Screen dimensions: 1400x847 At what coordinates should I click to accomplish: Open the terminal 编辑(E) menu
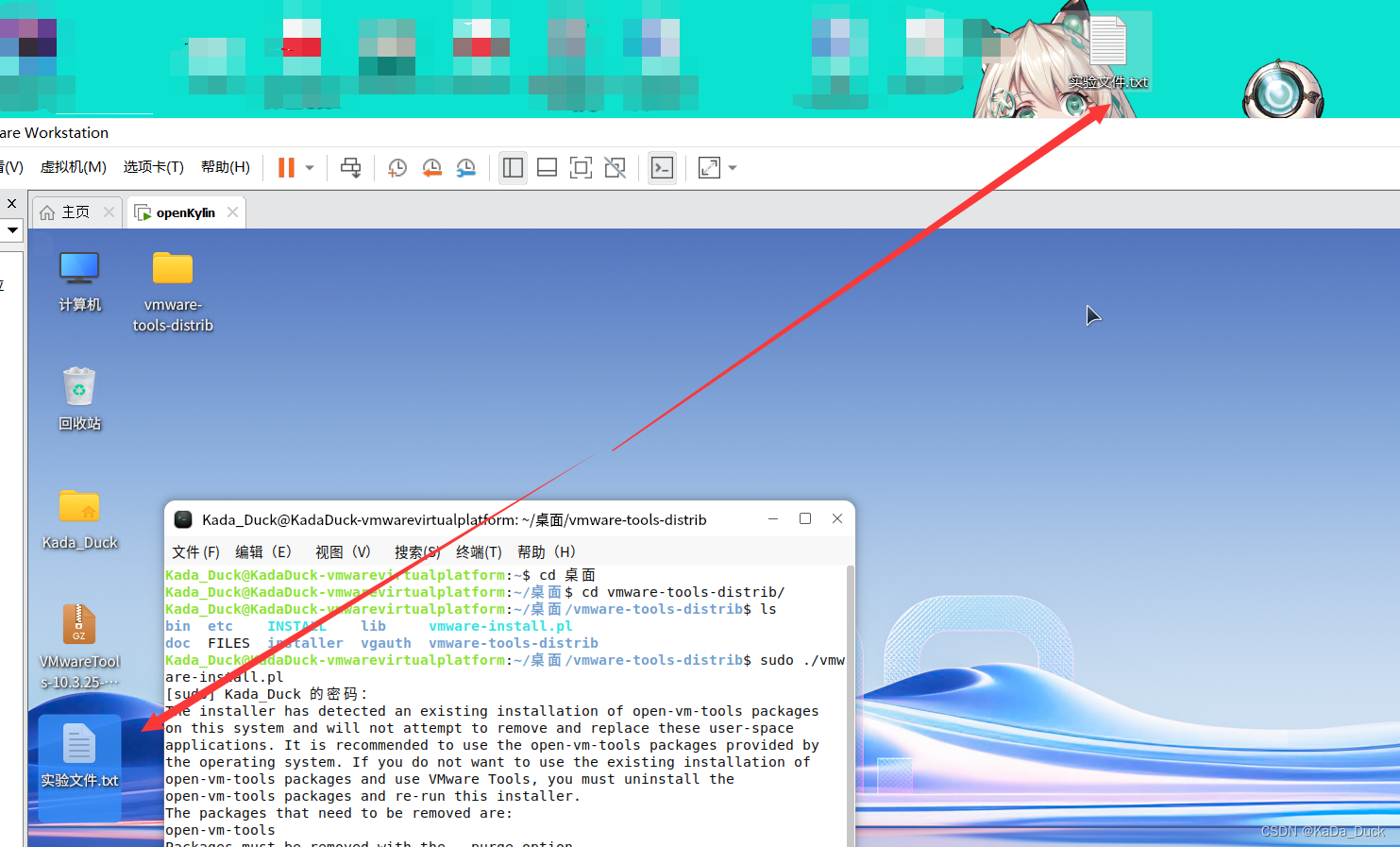click(262, 552)
